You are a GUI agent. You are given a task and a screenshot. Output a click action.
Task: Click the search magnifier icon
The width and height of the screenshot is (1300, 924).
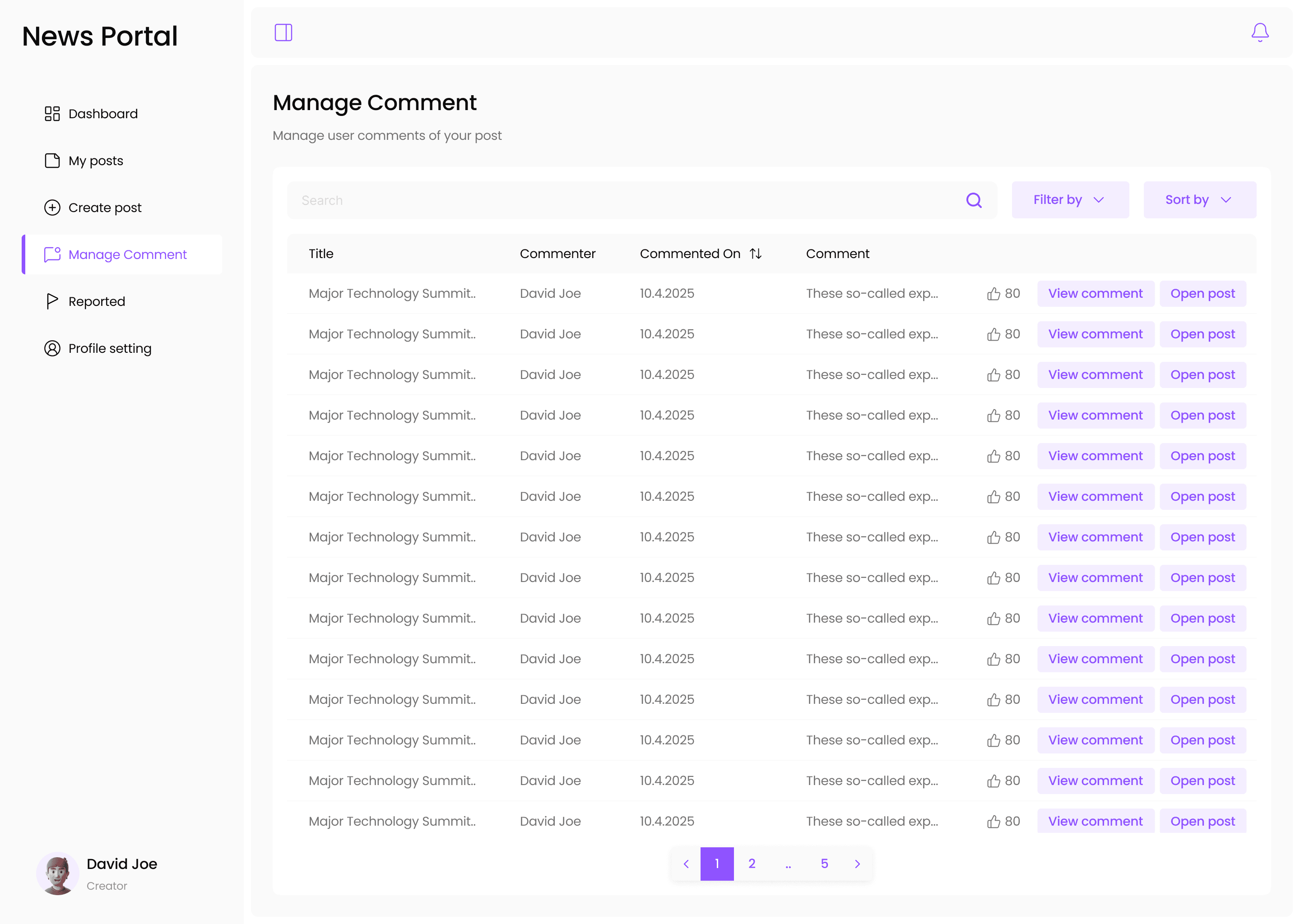(x=973, y=200)
